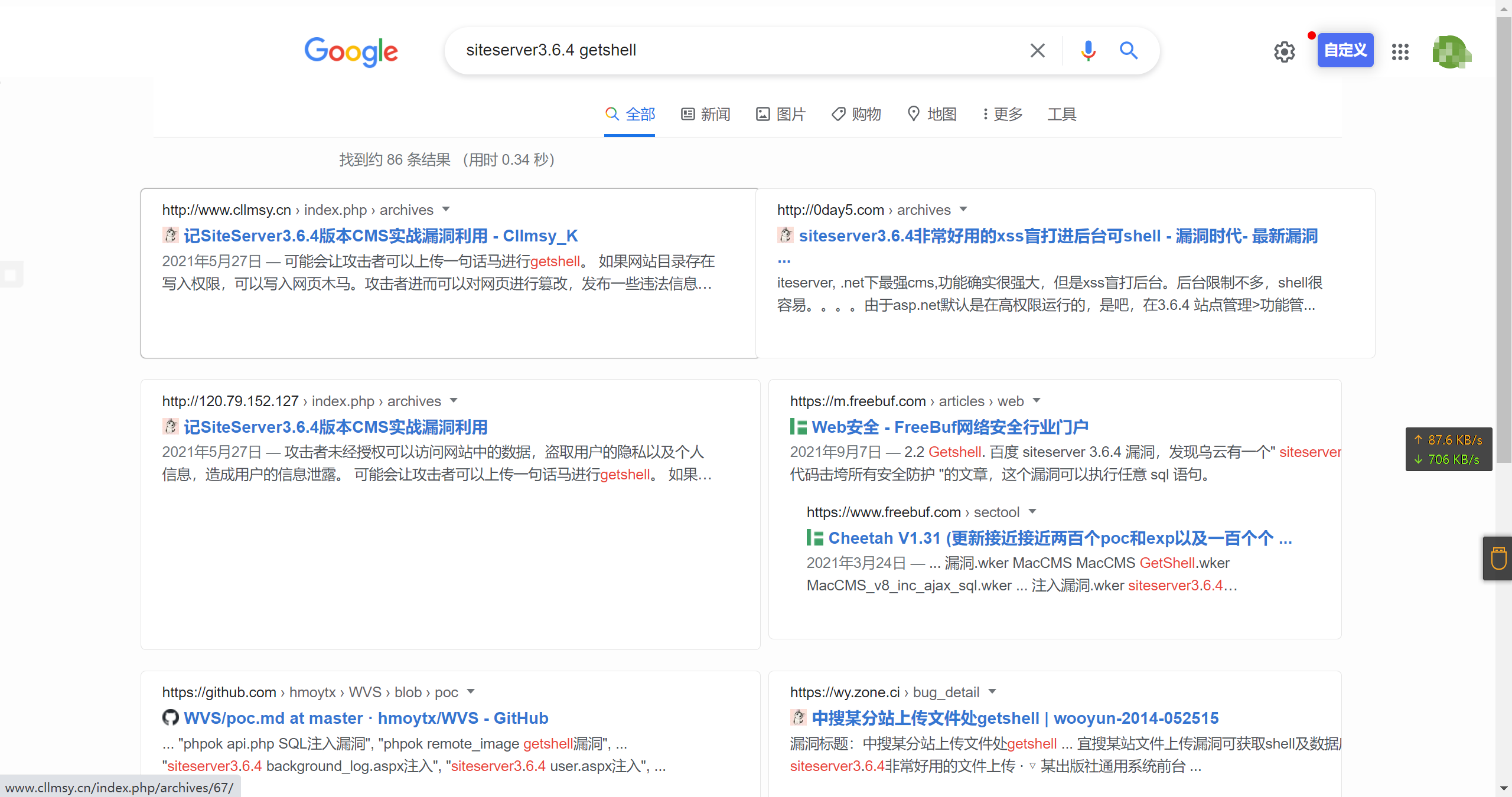Viewport: 1512px width, 797px height.
Task: Expand options arrow for 120.79.152.127 result
Action: tap(454, 401)
